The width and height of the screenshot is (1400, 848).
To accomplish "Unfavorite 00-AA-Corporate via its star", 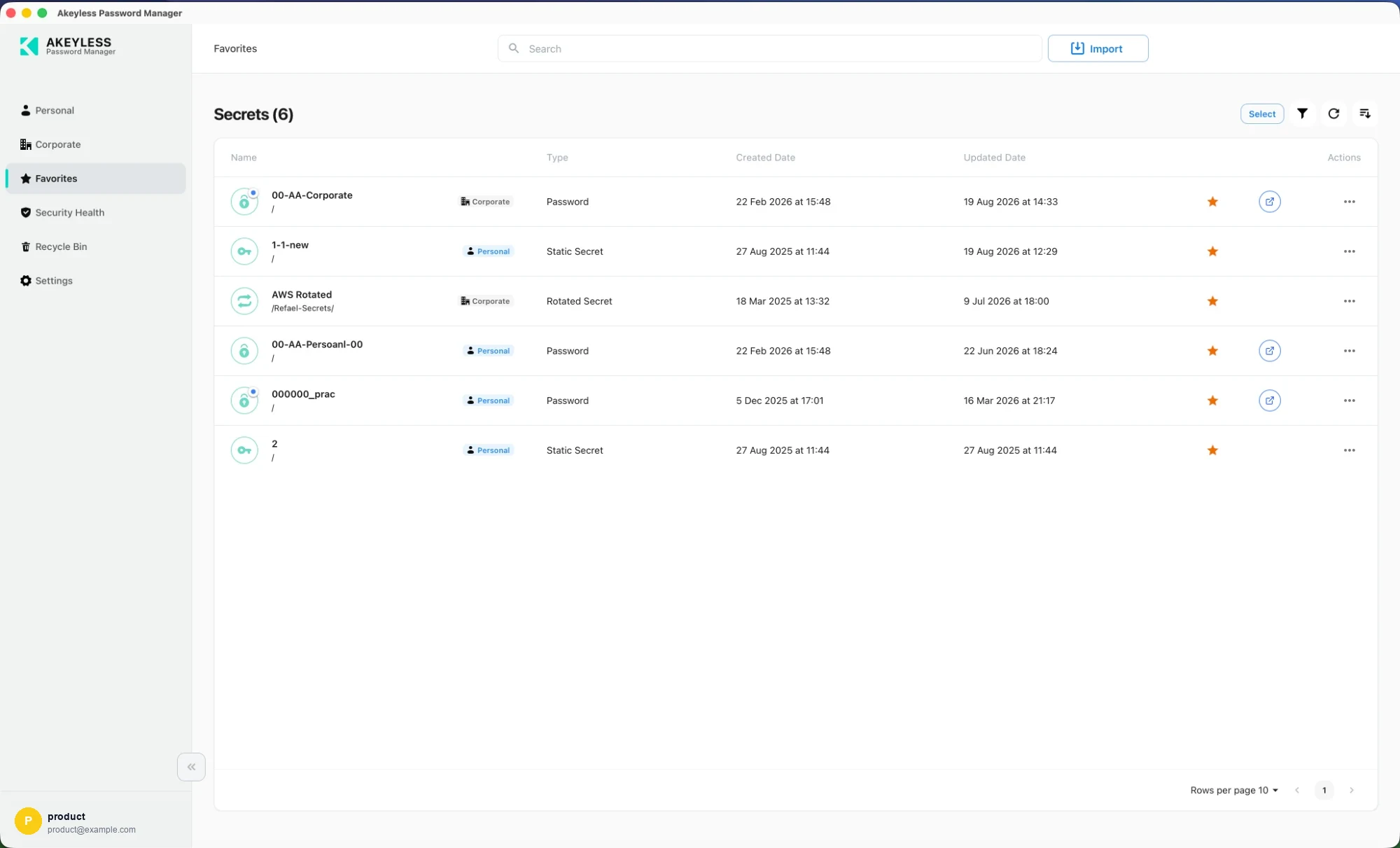I will click(x=1212, y=202).
